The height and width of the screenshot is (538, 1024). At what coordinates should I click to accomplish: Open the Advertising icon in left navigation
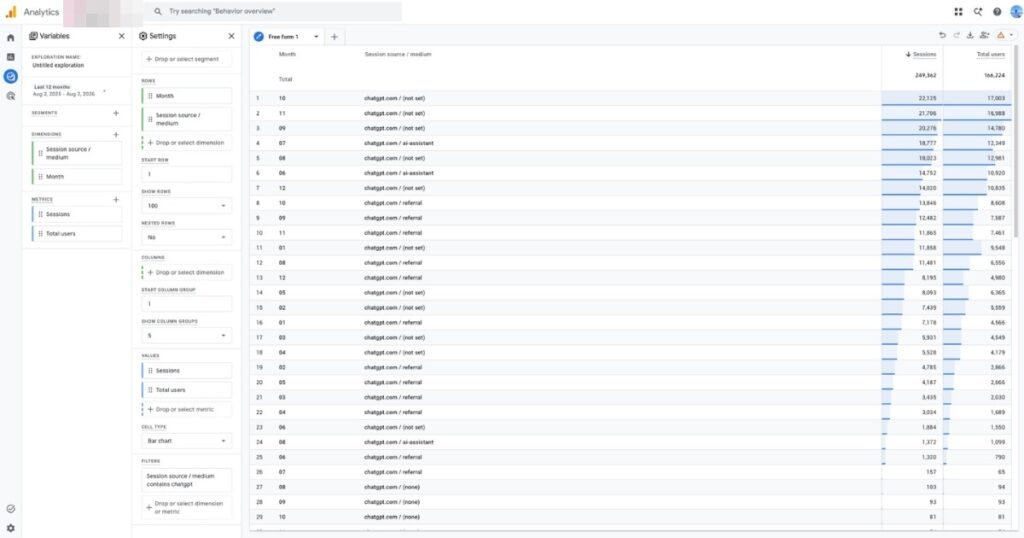tap(10, 96)
